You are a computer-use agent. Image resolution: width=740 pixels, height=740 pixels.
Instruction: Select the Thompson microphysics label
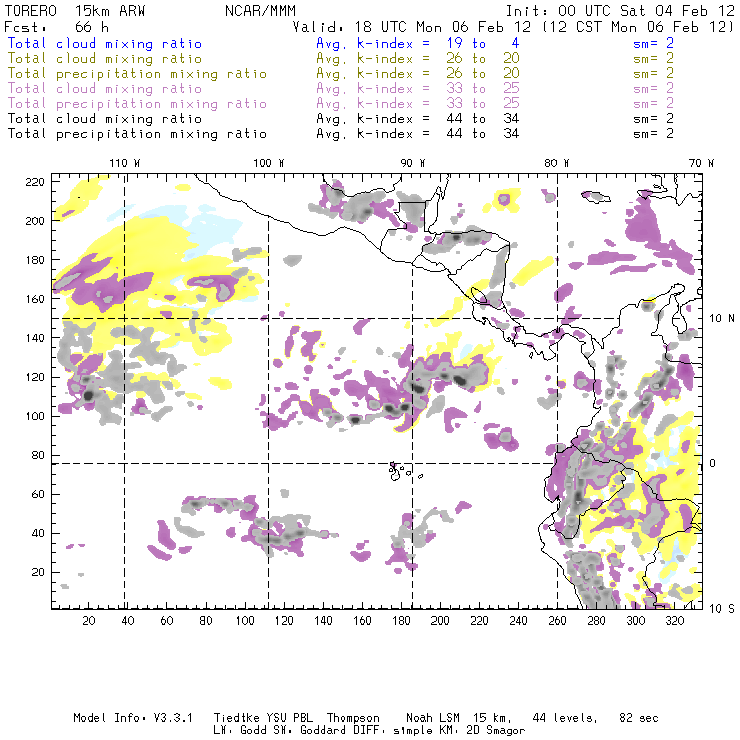[x=353, y=718]
